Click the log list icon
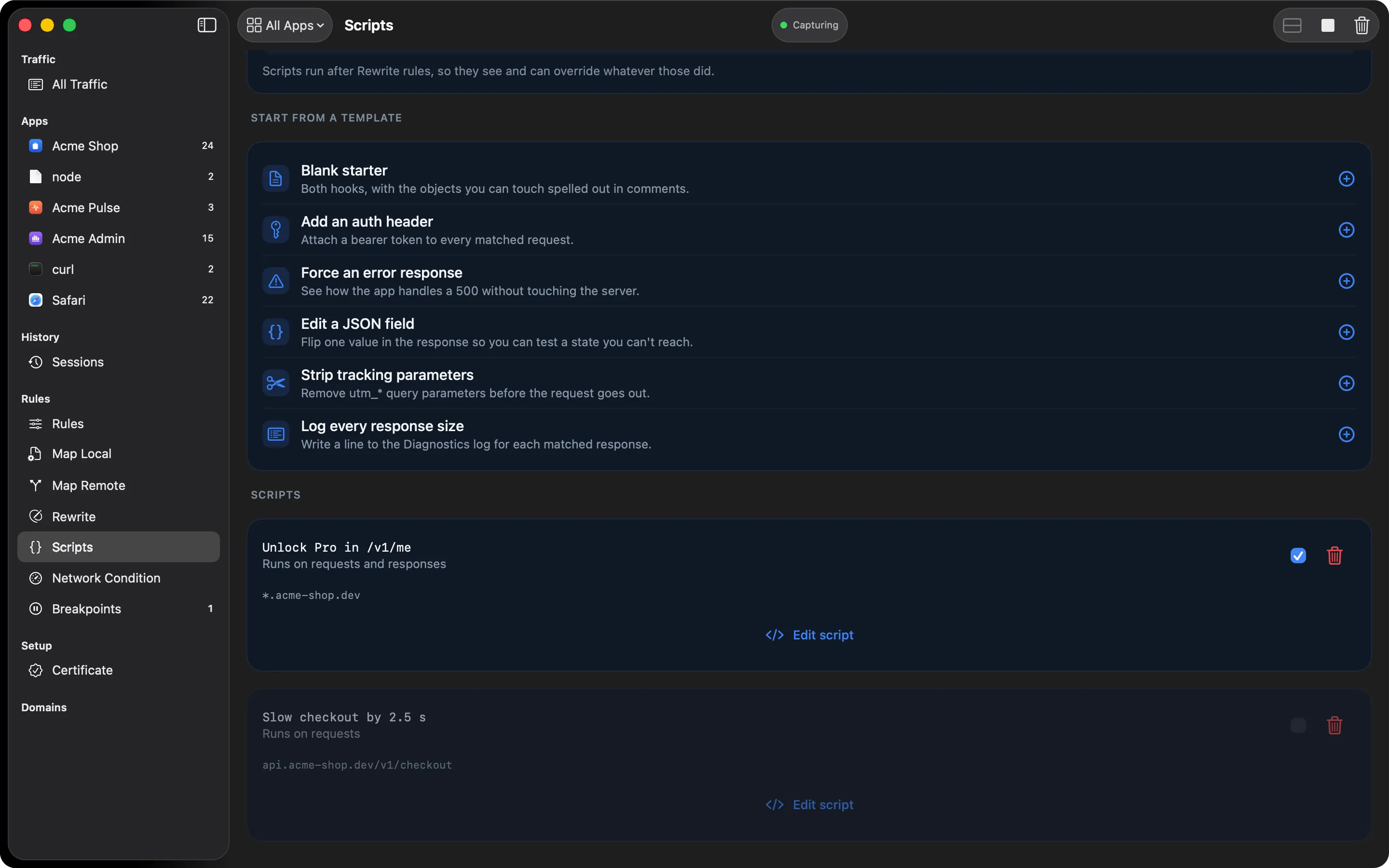This screenshot has height=868, width=1389. (276, 434)
